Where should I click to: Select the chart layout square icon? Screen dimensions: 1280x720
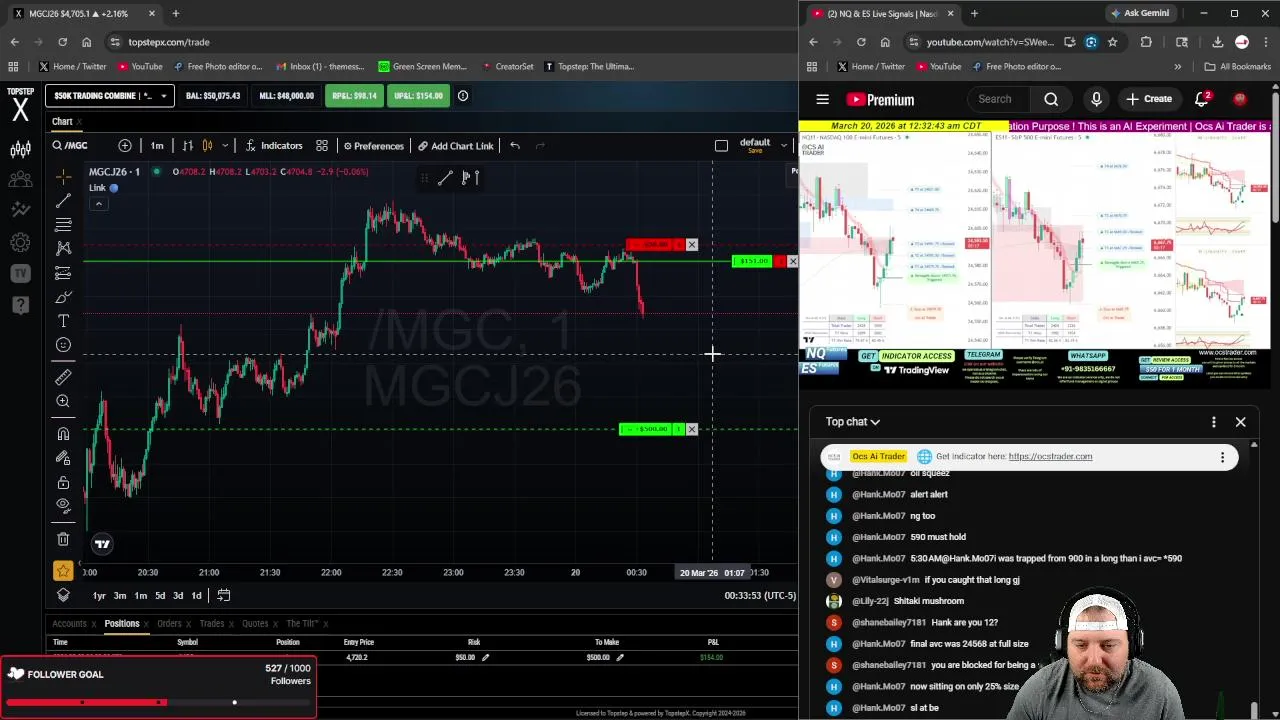click(721, 146)
